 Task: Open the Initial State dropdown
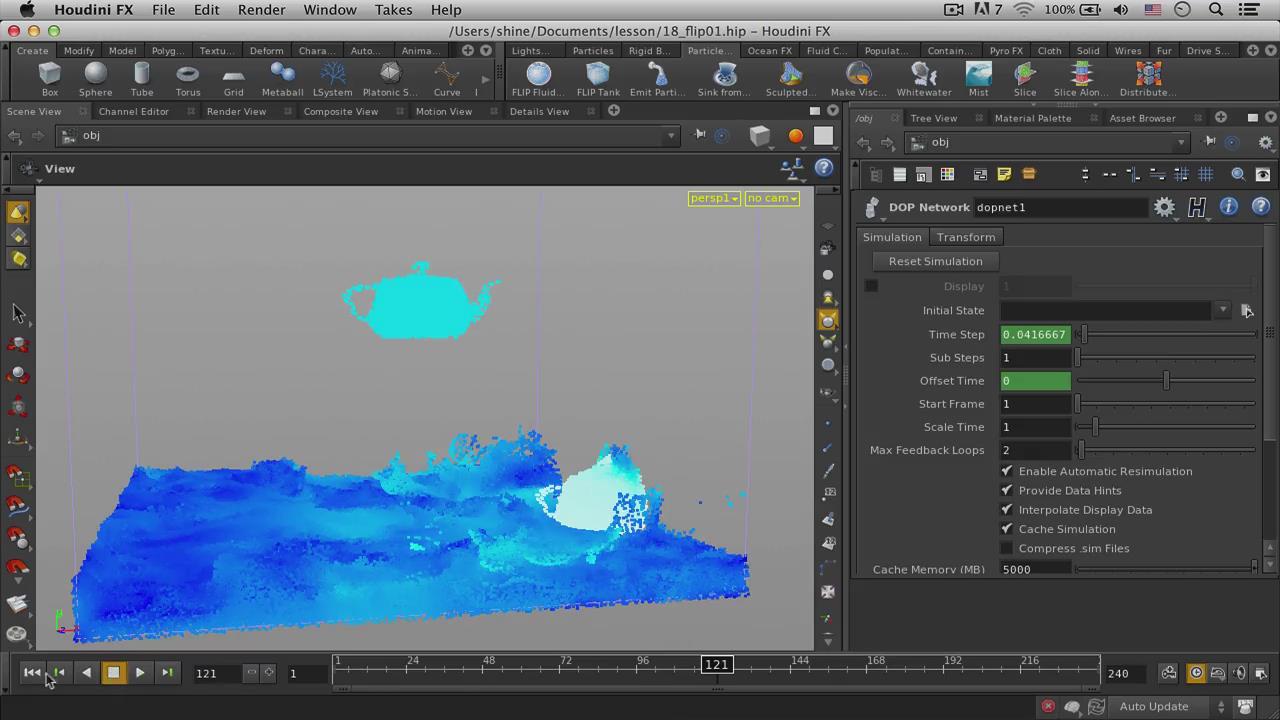[1222, 310]
